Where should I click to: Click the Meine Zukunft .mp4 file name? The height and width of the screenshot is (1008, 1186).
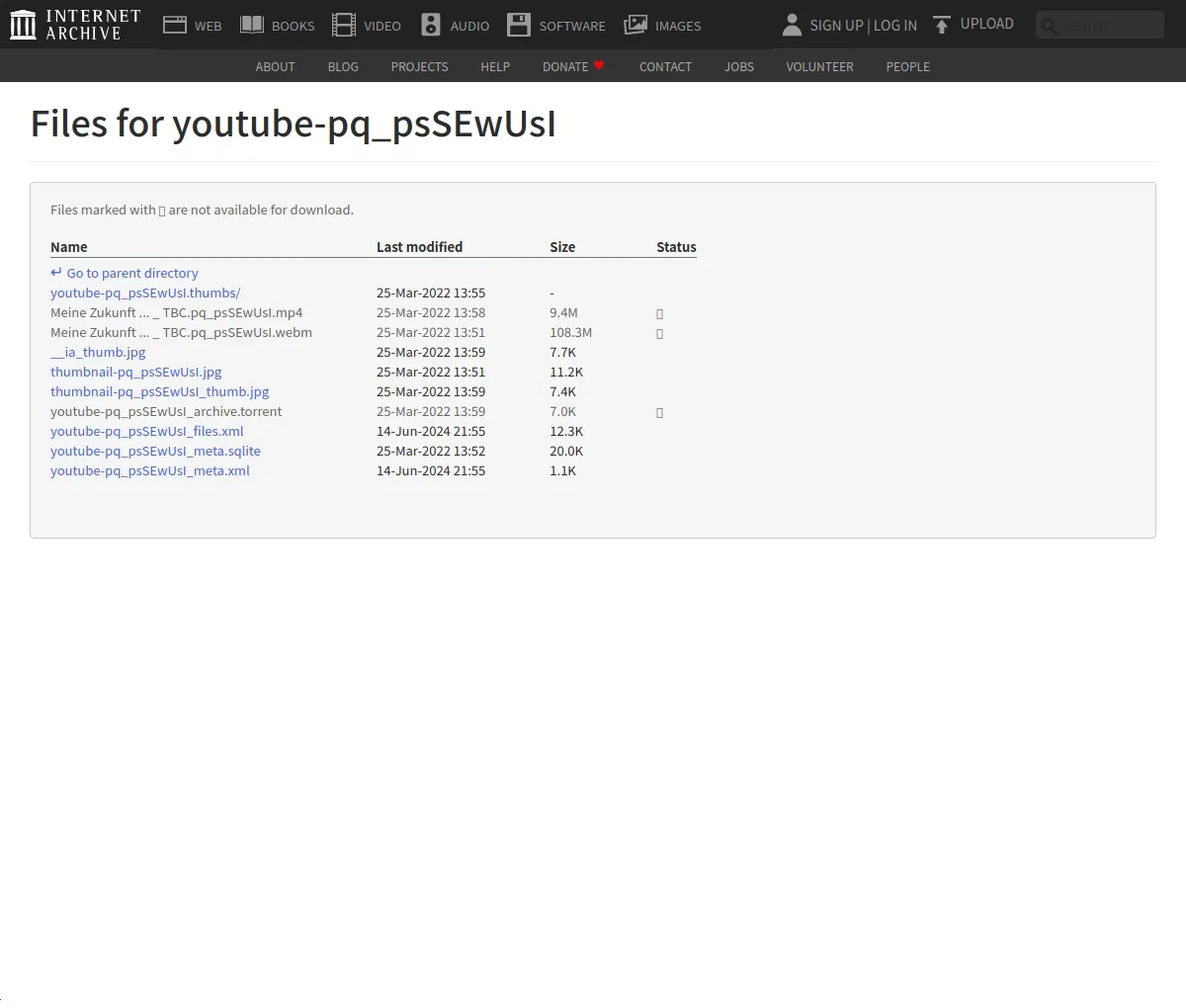click(x=177, y=312)
